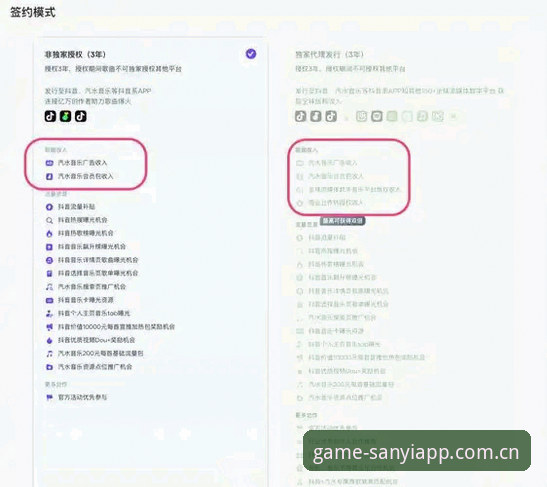Click 抖音热搜曝光机会 text in the exclusive card
Image resolution: width=547 pixels, height=487 pixels.
pos(333,251)
